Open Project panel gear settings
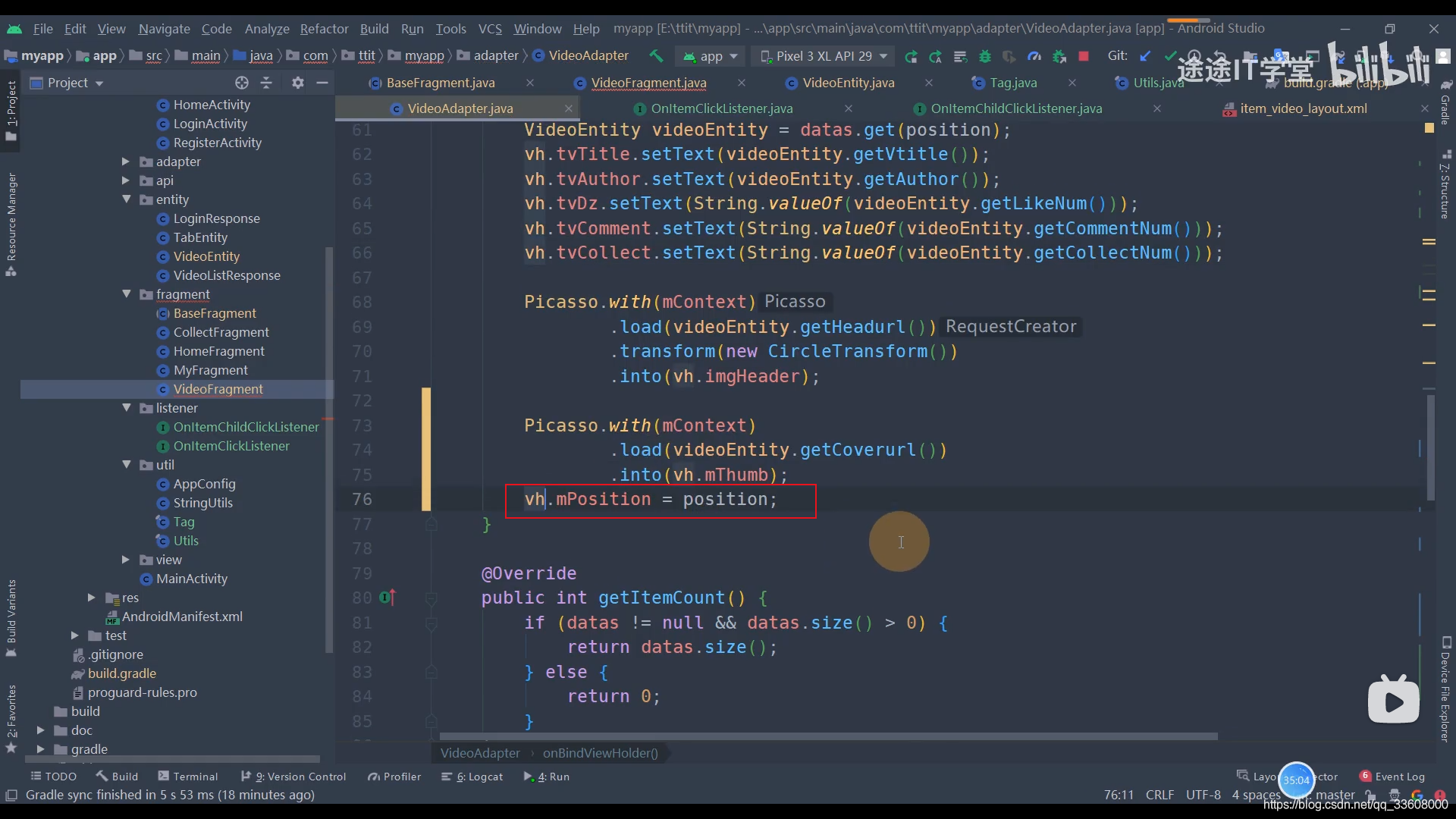The image size is (1456, 819). tap(298, 83)
